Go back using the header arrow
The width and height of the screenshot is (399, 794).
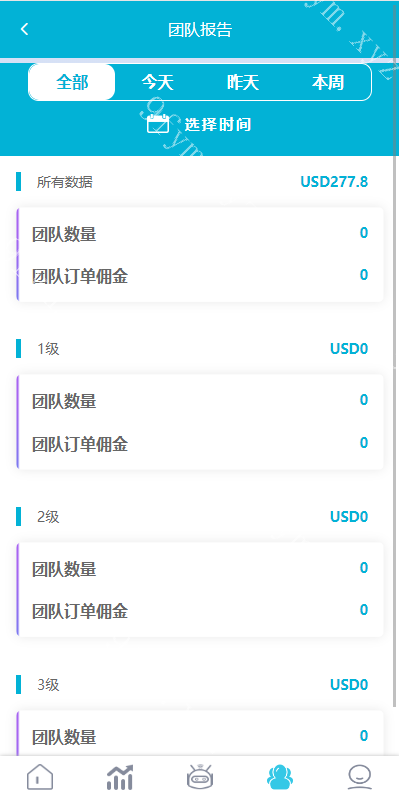pyautogui.click(x=24, y=29)
